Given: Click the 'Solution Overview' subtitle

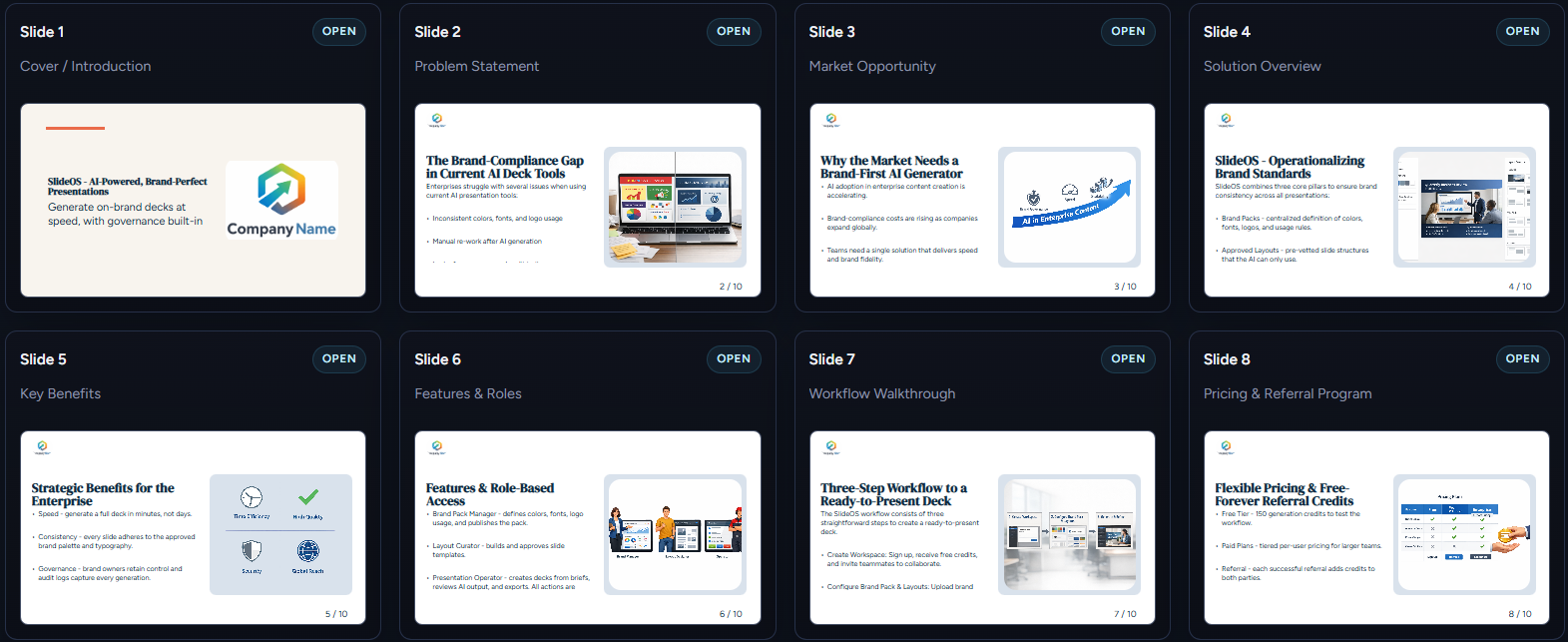Looking at the screenshot, I should [x=1262, y=66].
